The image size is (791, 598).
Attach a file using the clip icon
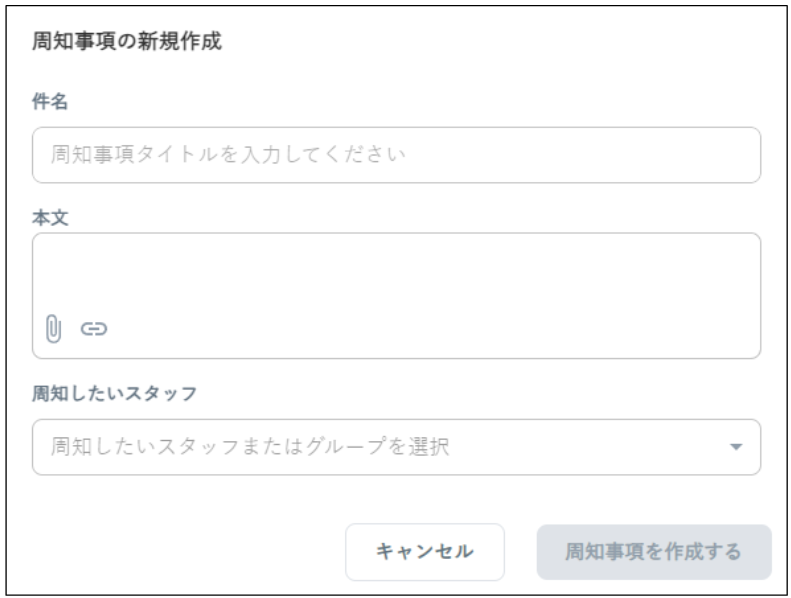pyautogui.click(x=54, y=327)
